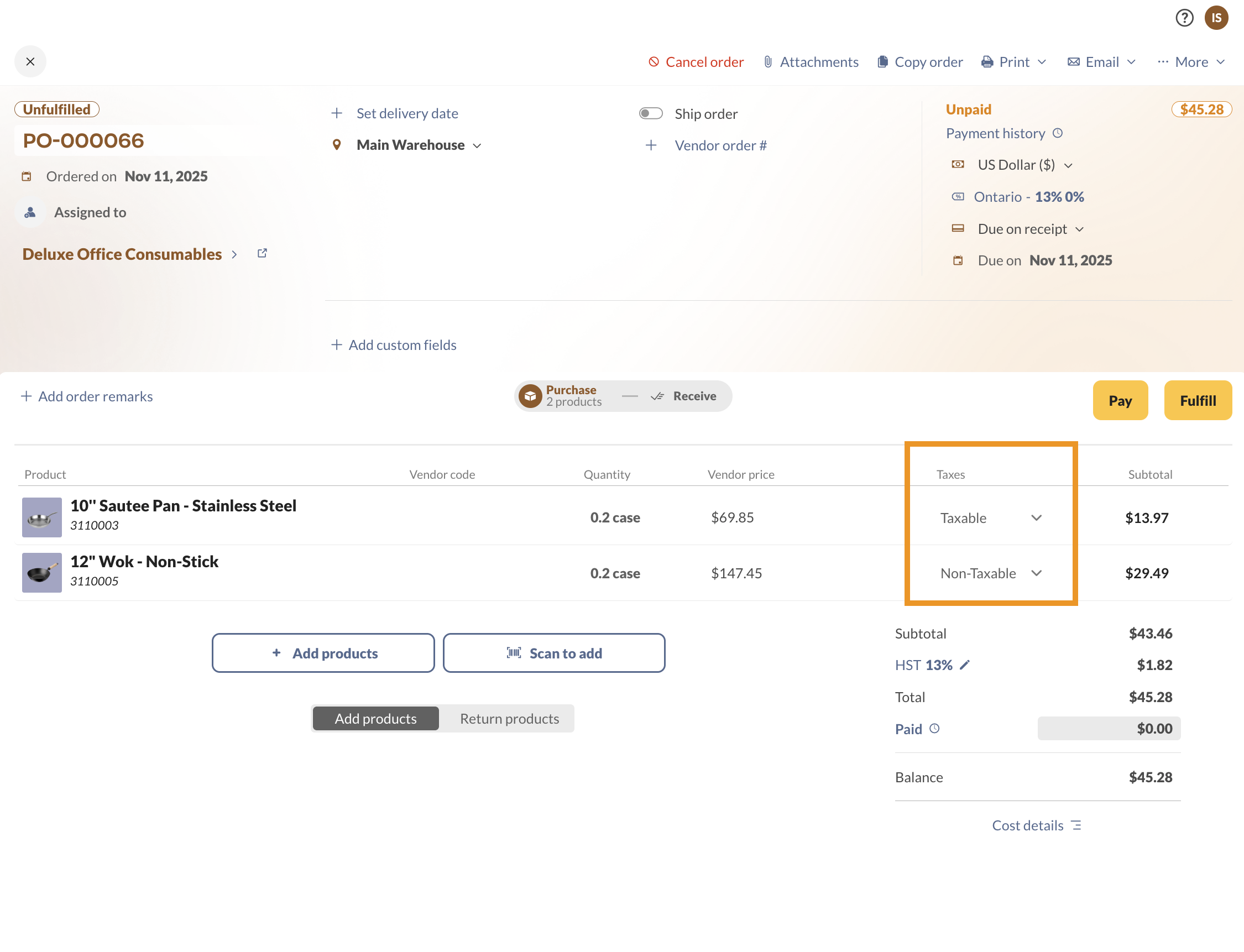Select the Add products segment toggle

click(376, 719)
